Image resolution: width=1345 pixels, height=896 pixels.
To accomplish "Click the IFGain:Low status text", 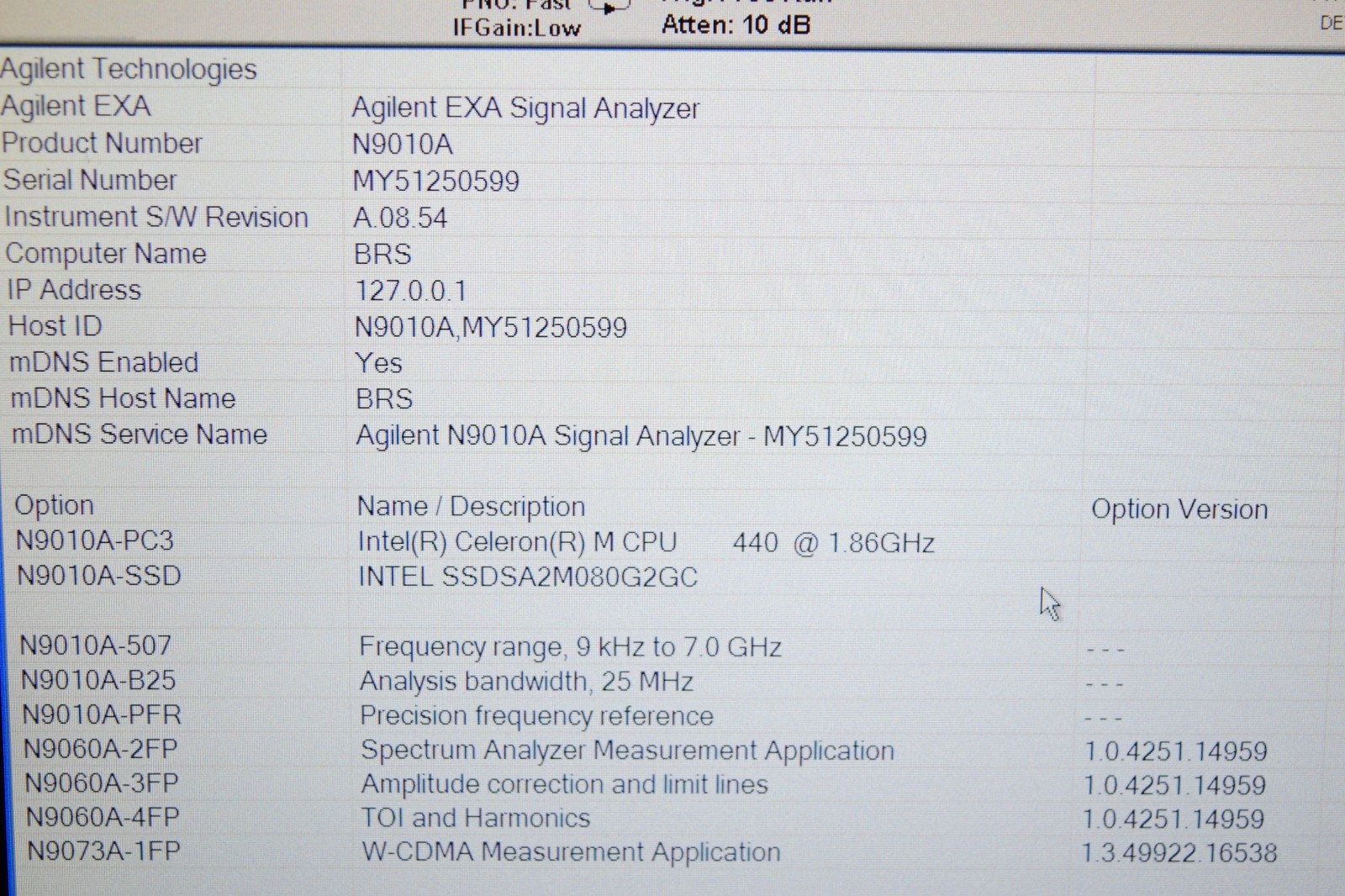I will (x=516, y=28).
